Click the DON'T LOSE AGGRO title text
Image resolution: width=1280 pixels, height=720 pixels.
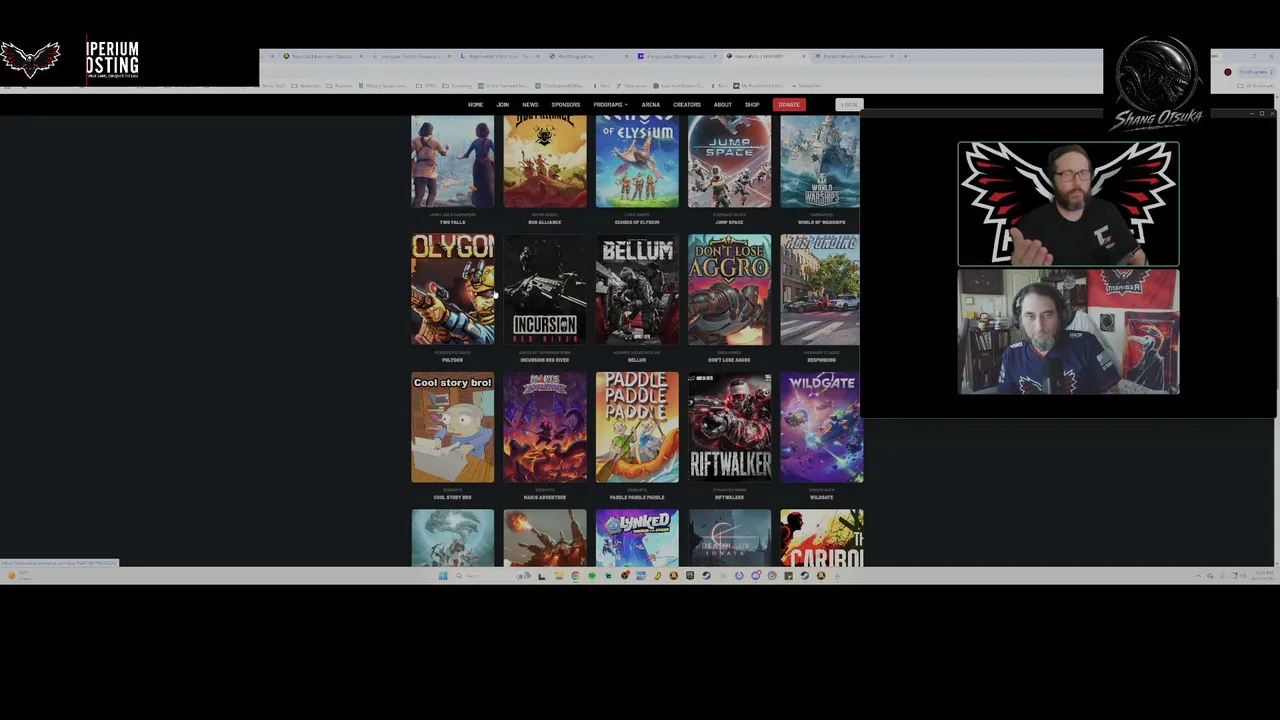729,360
